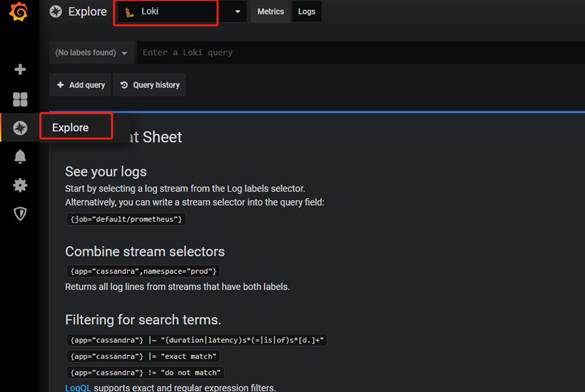Focus the Enter a Loki query field
This screenshot has height=392, width=585.
pos(361,53)
